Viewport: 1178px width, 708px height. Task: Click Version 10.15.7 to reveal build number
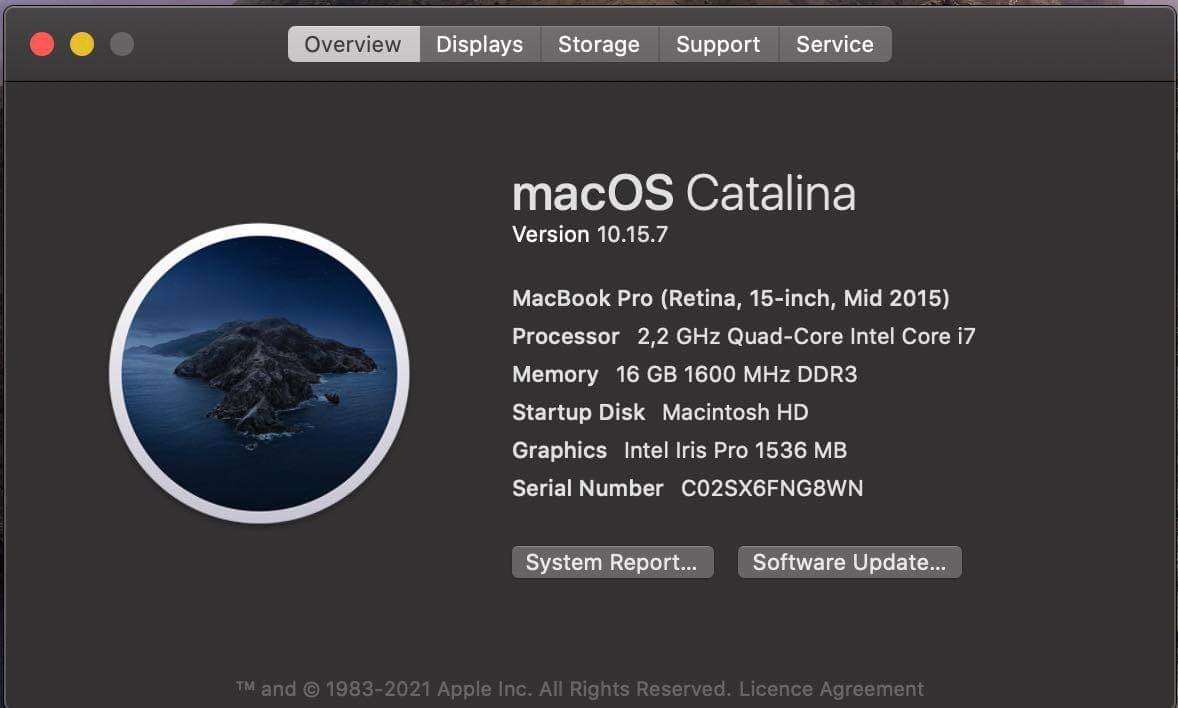coord(590,234)
